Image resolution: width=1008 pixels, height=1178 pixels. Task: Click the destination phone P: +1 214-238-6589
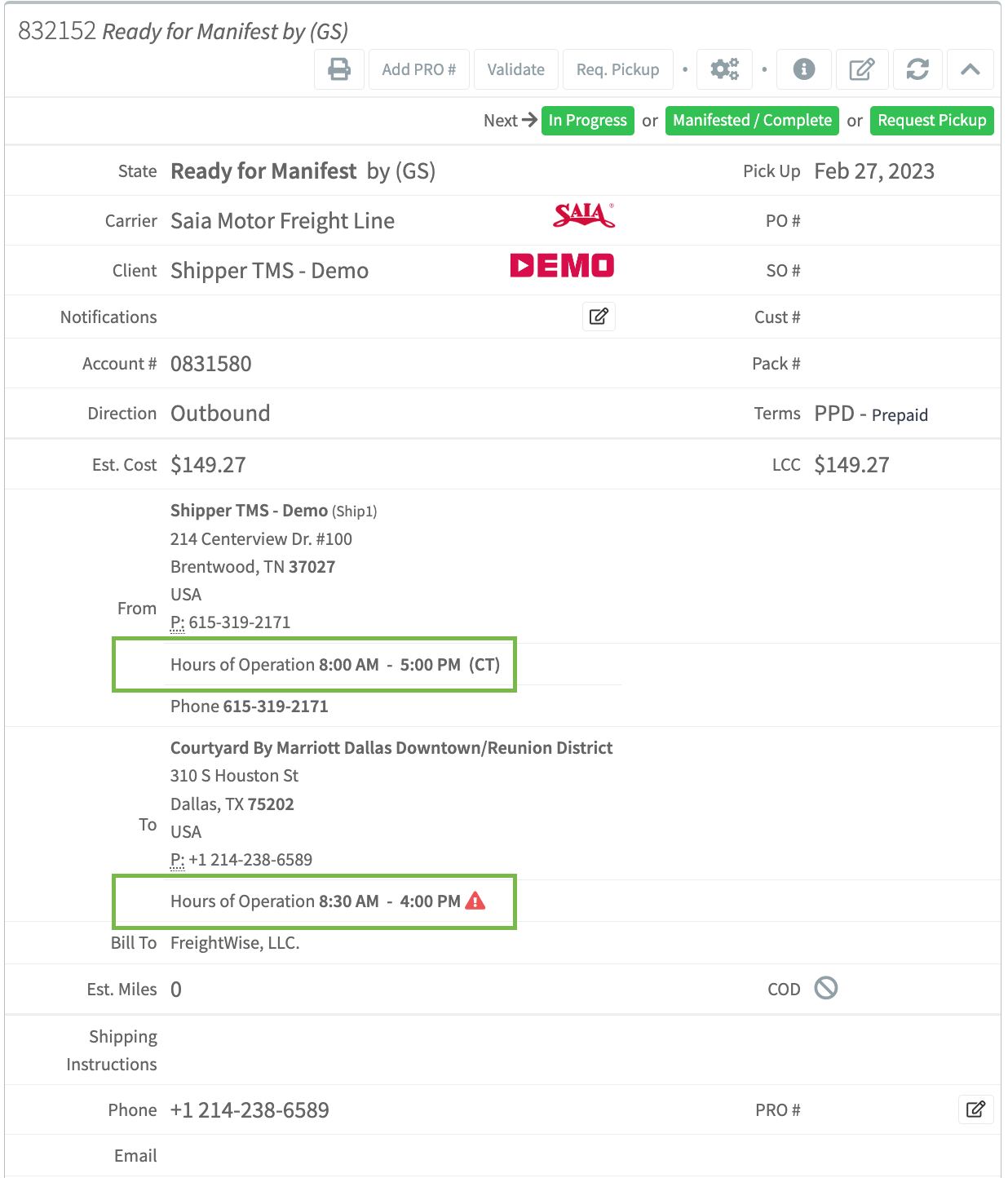click(241, 860)
